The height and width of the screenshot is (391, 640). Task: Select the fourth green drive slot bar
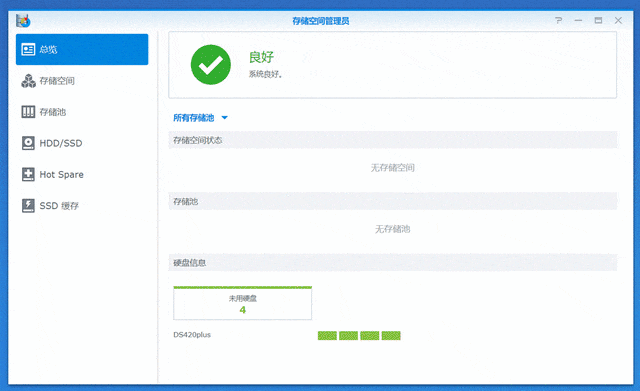(x=391, y=335)
